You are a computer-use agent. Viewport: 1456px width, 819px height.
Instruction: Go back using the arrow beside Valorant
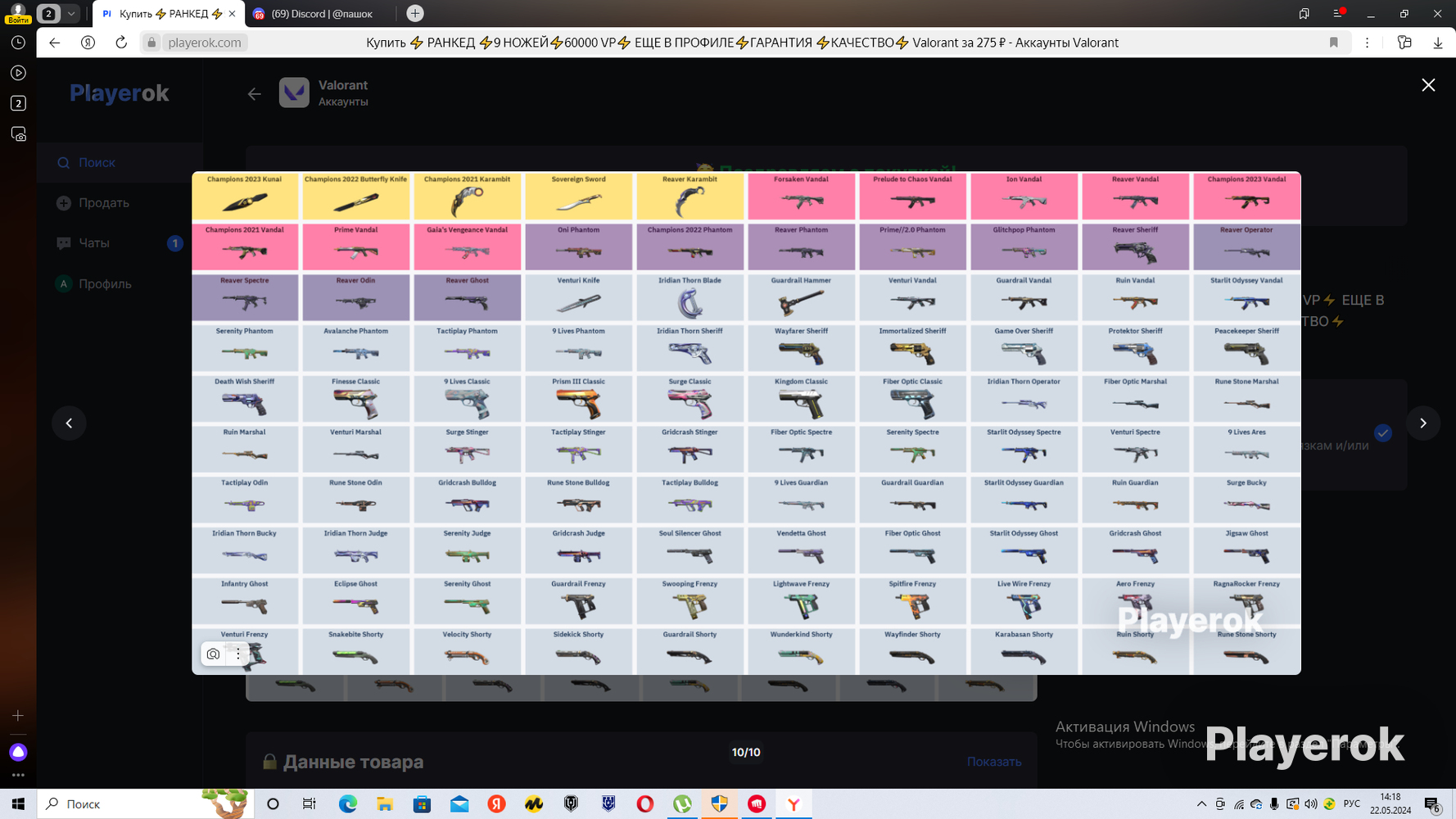pyautogui.click(x=255, y=94)
